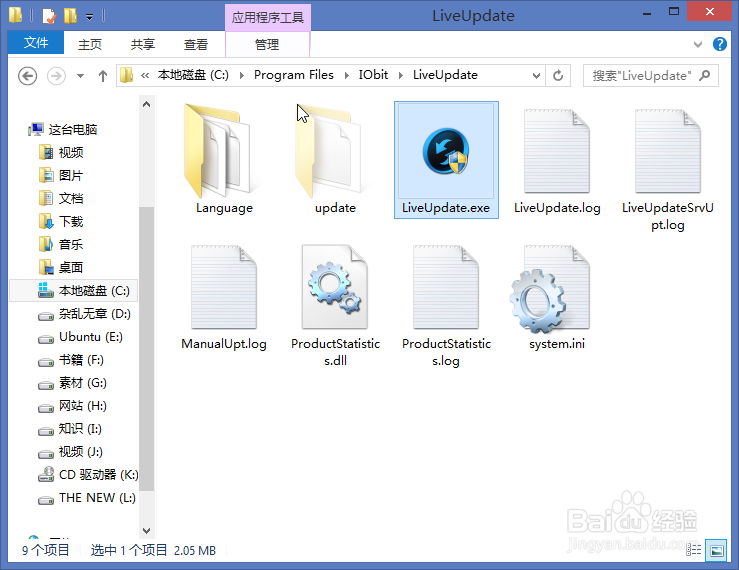The width and height of the screenshot is (739, 570).
Task: Go forward with the forward arrow button
Action: [x=56, y=76]
